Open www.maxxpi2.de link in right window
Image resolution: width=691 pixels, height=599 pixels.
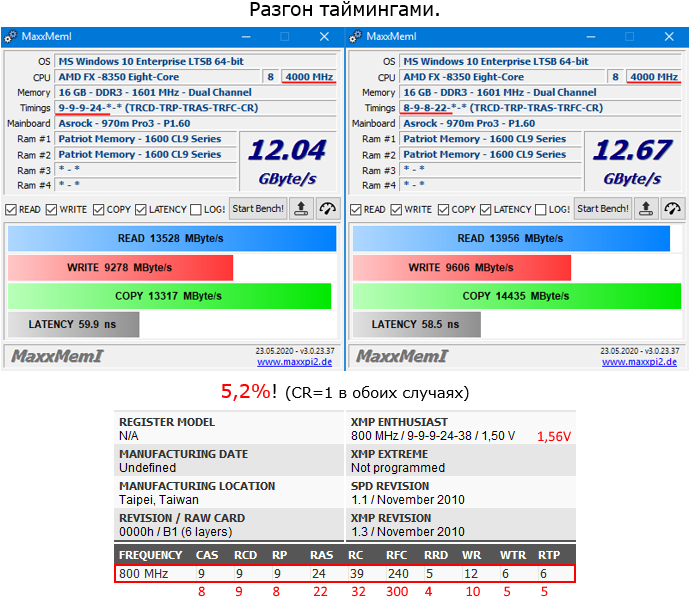click(x=639, y=362)
